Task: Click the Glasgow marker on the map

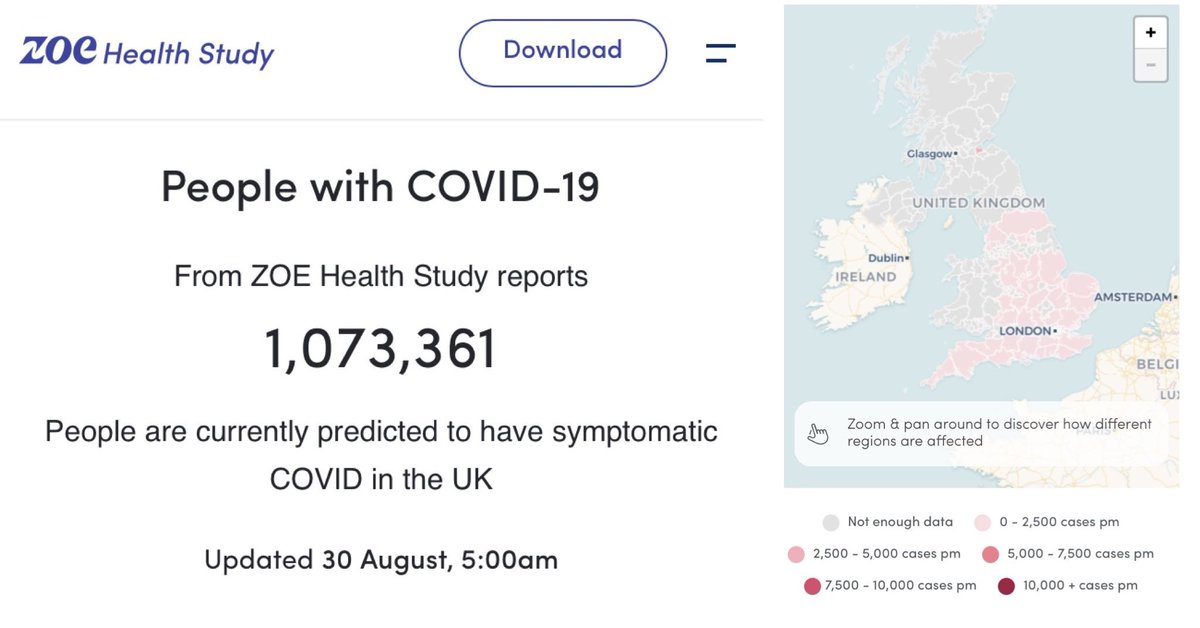Action: [x=955, y=154]
